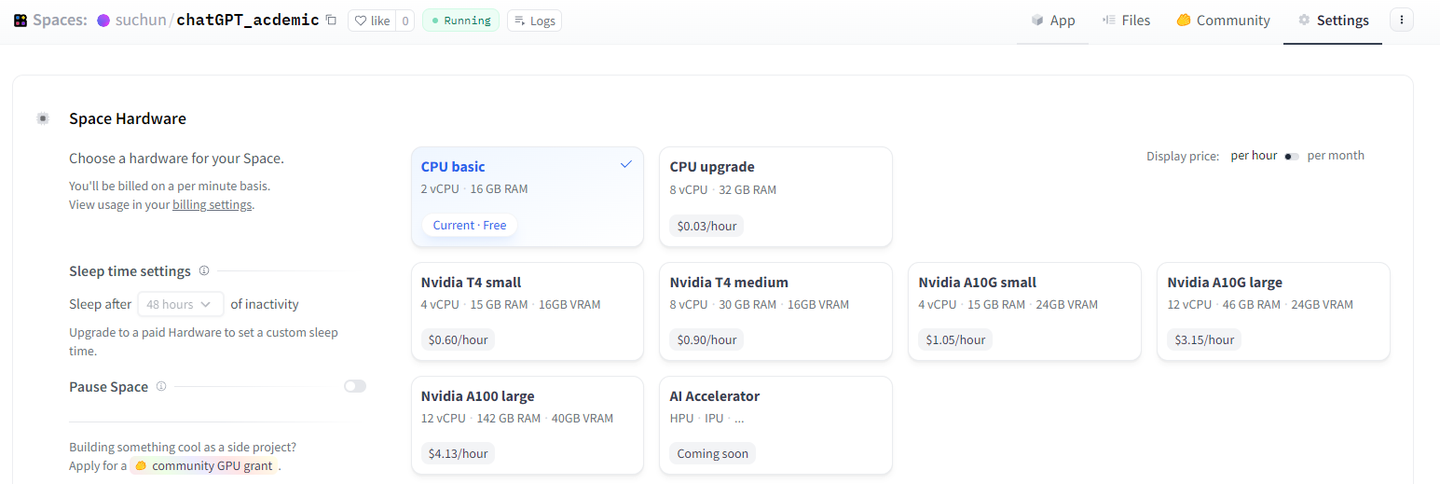Select the Nvidia A10G large hardware card
Viewport: 1440px width, 484px height.
pyautogui.click(x=1272, y=311)
